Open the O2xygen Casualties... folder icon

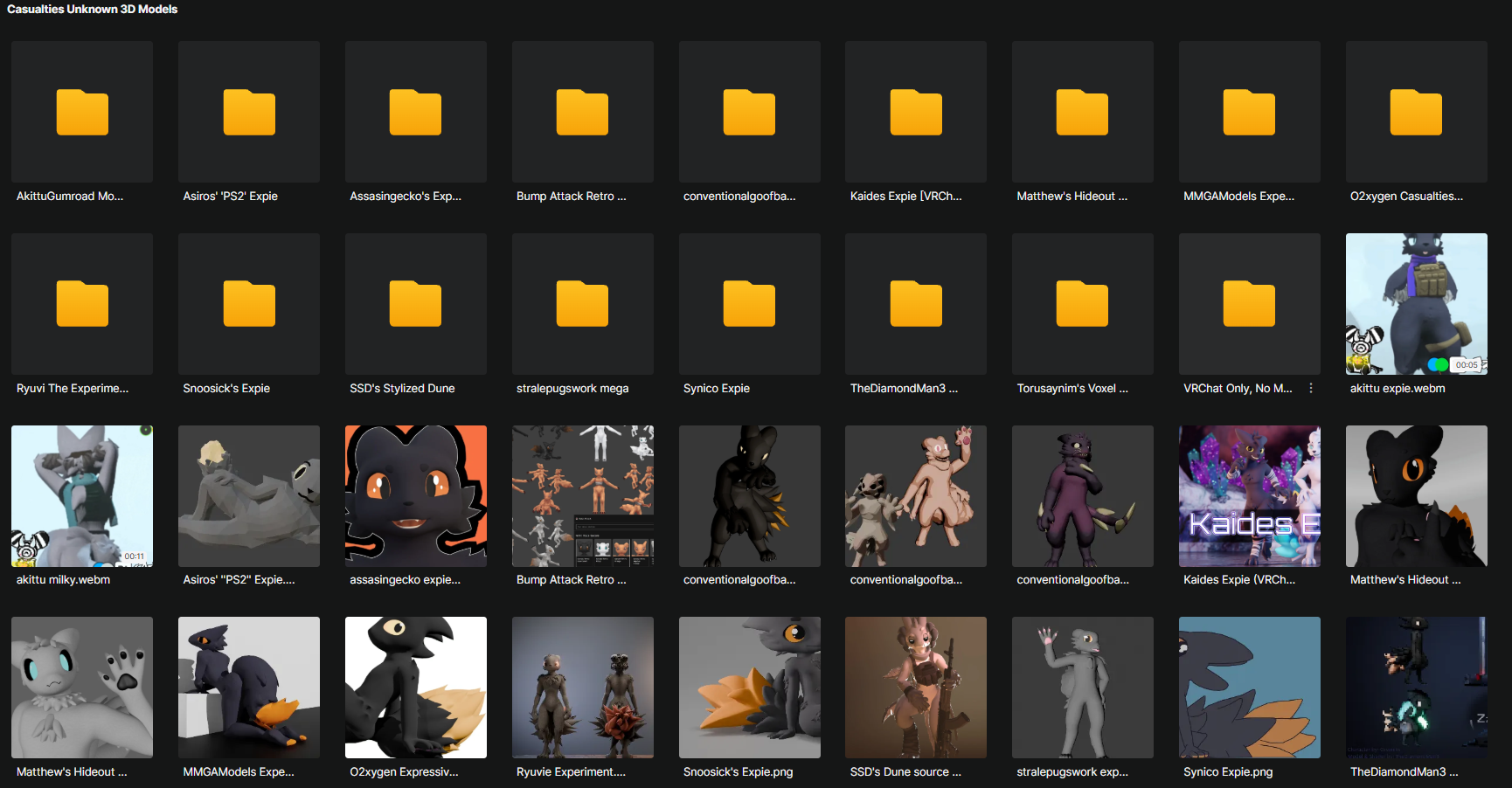pyautogui.click(x=1417, y=112)
